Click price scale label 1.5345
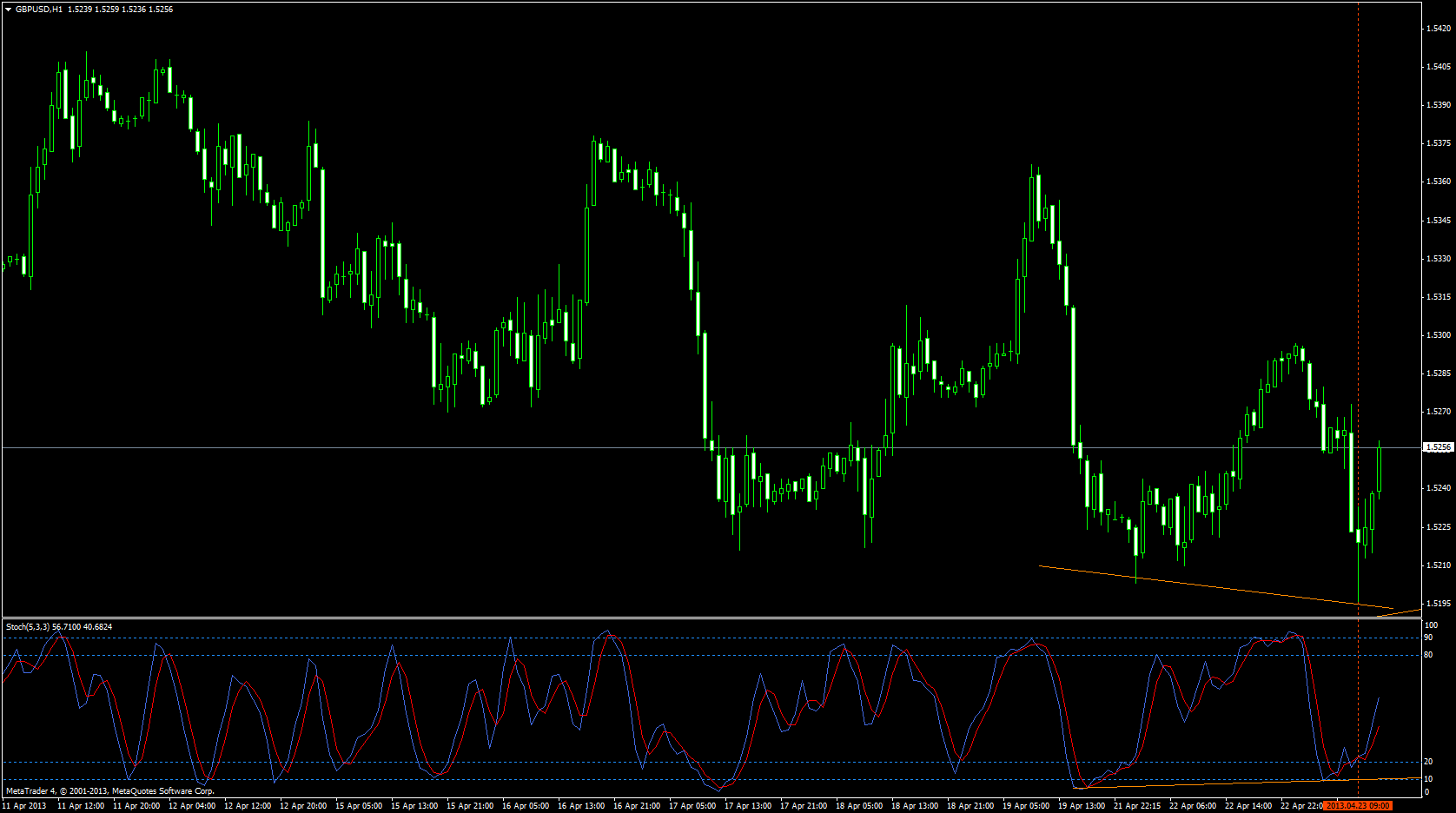 (x=1439, y=221)
